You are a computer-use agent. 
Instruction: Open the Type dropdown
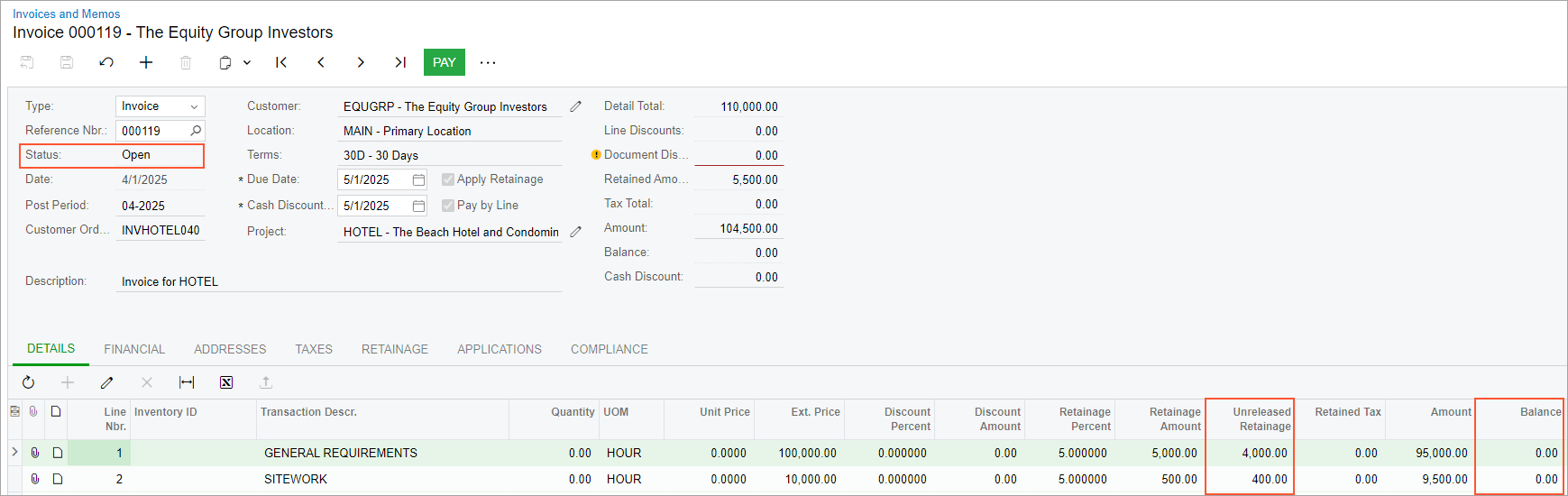pyautogui.click(x=193, y=106)
